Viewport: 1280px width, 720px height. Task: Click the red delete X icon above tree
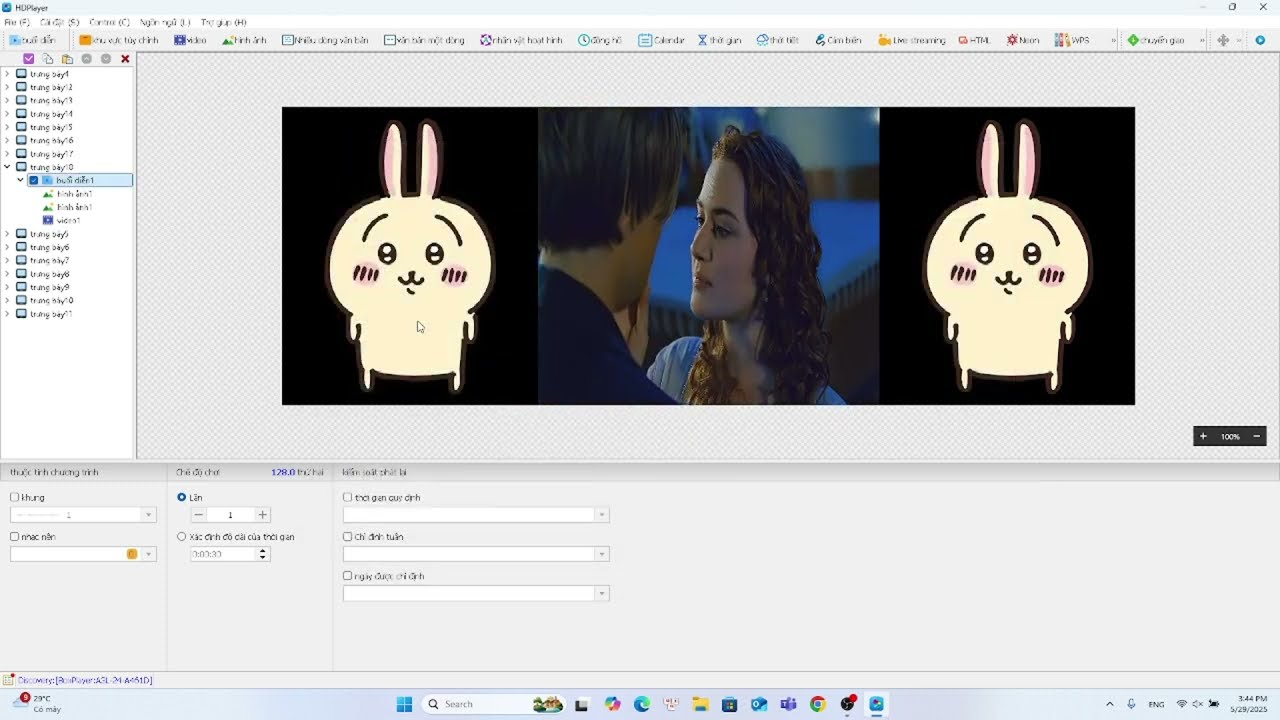pos(125,59)
